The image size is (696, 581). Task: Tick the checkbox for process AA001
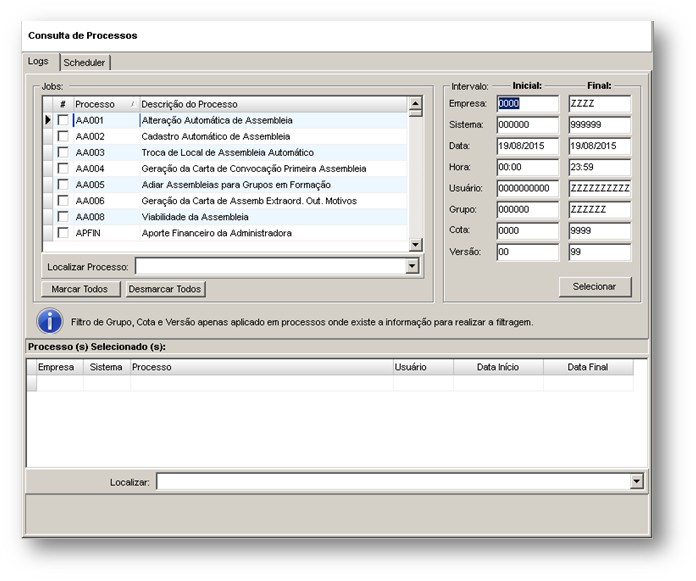[63, 120]
